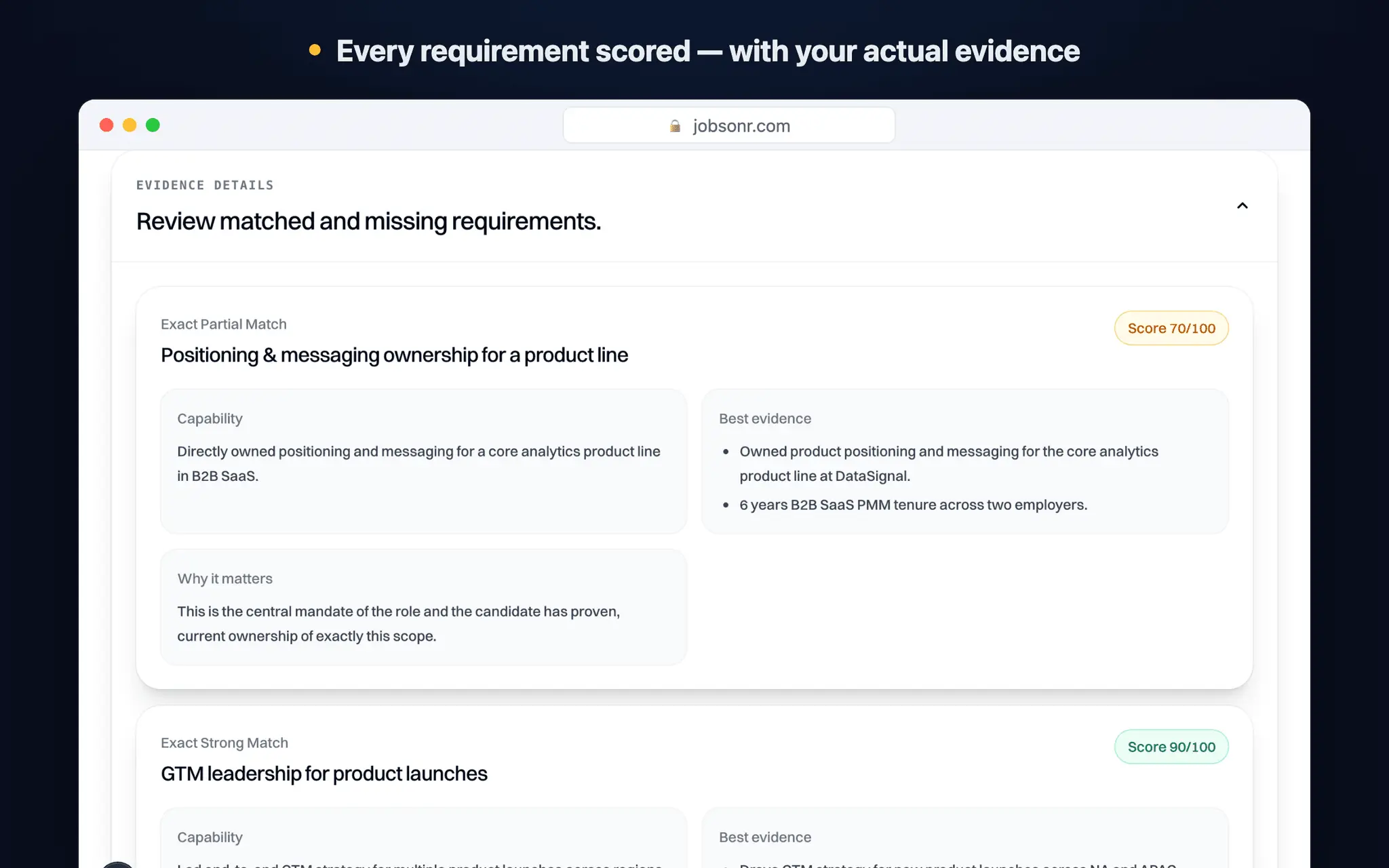Click the yellow minimize window button
The height and width of the screenshot is (868, 1389).
click(130, 125)
